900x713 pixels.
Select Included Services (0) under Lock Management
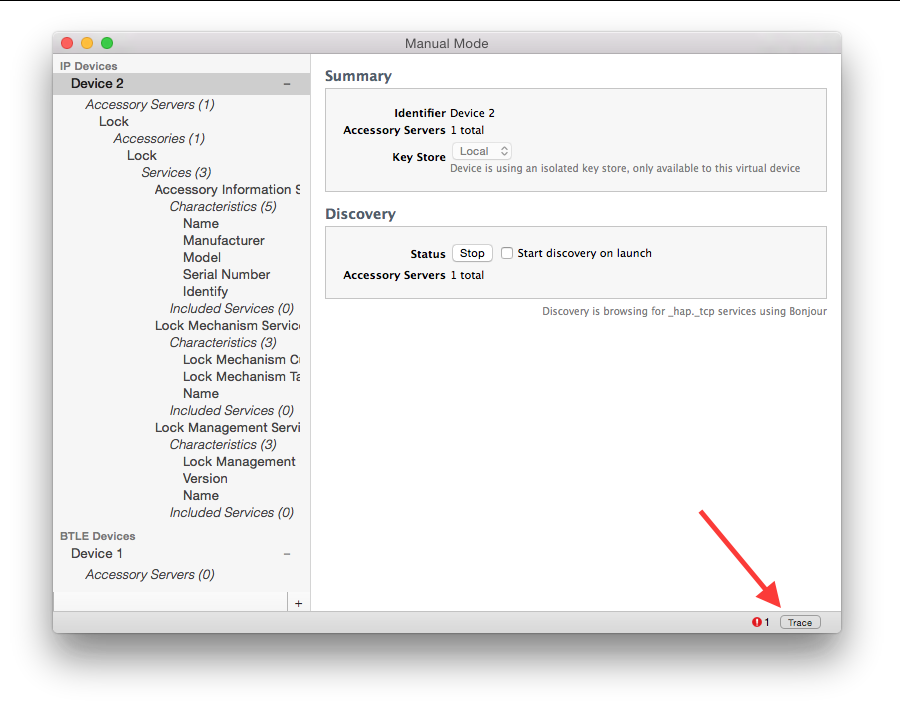coord(232,513)
